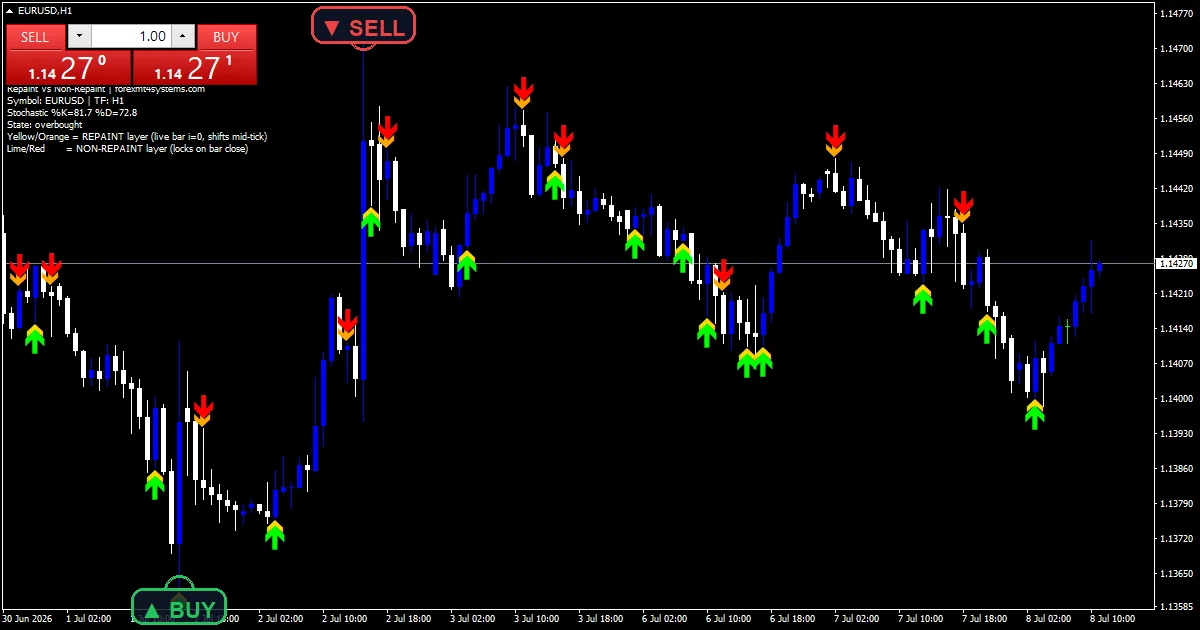
Task: Click the '2 Jul 18:00' time axis label
Action: click(410, 619)
